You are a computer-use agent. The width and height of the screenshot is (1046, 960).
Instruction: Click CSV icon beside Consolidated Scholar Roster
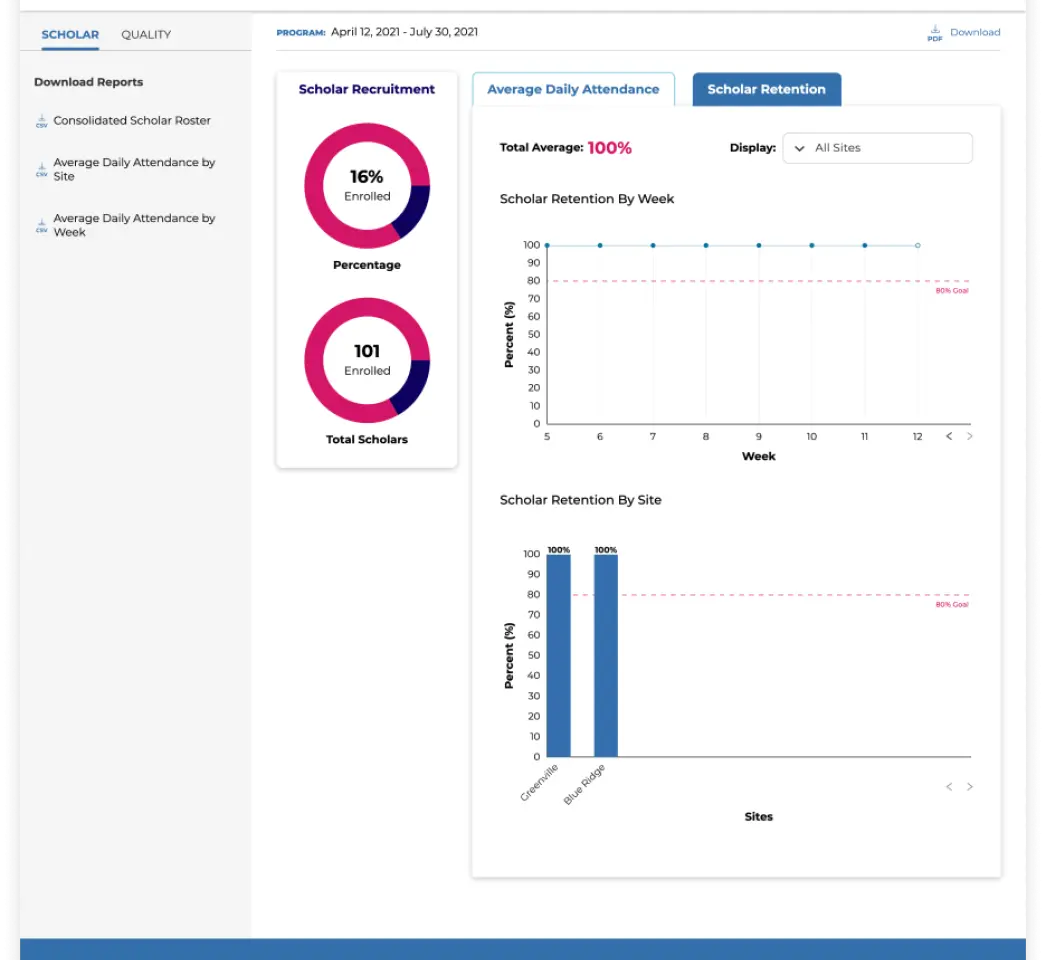click(41, 121)
